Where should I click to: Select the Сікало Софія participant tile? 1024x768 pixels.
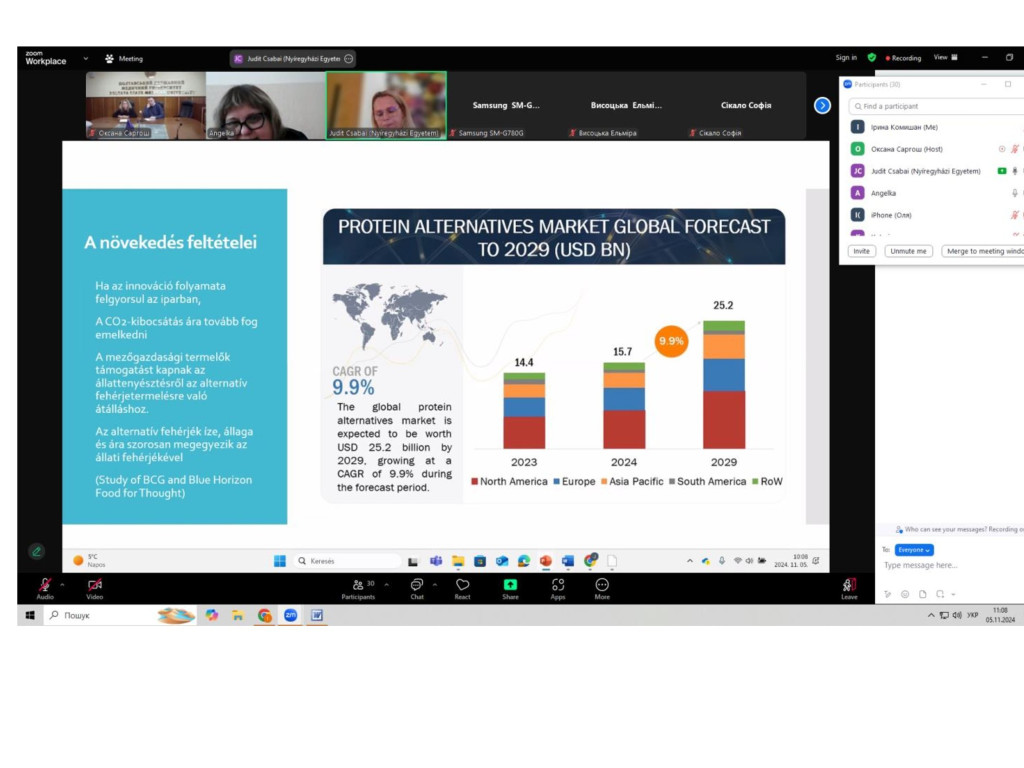pyautogui.click(x=746, y=105)
